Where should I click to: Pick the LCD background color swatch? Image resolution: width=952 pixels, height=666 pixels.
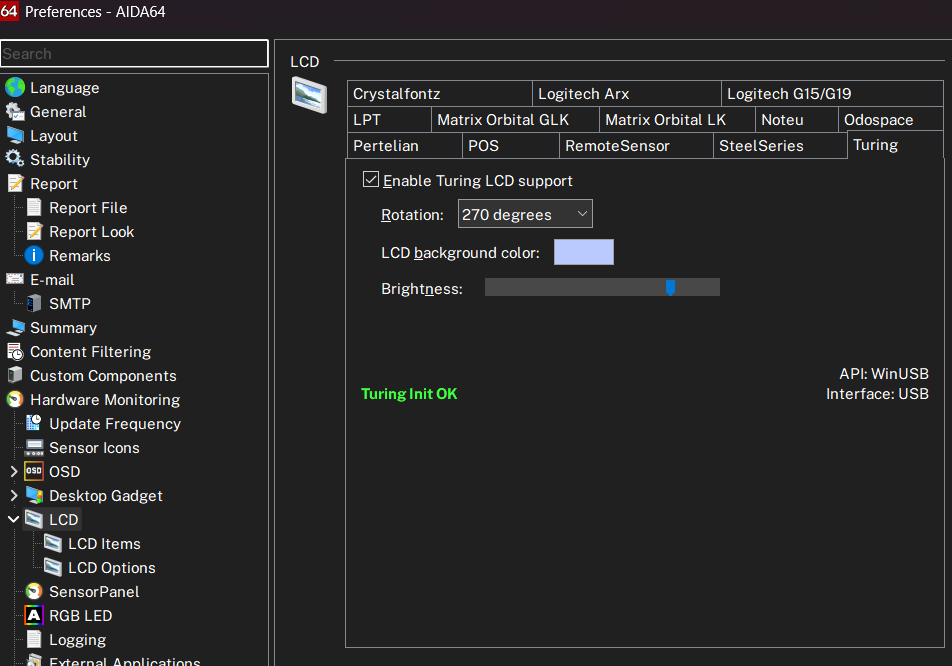(x=583, y=252)
